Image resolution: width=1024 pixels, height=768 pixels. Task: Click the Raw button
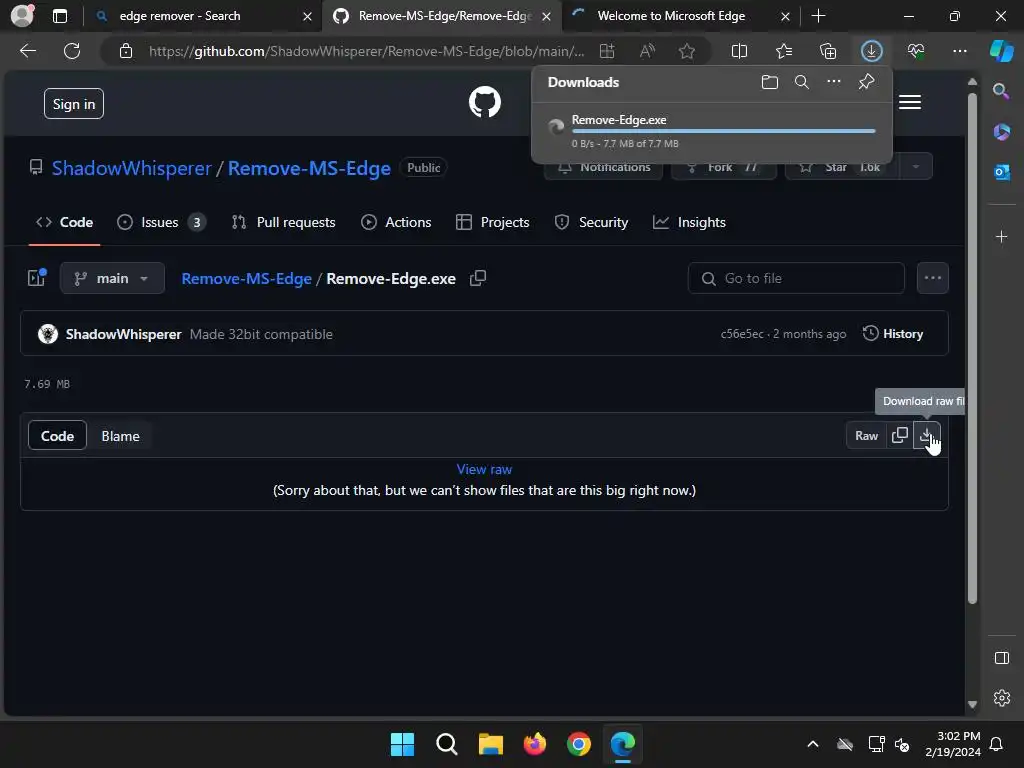(867, 436)
